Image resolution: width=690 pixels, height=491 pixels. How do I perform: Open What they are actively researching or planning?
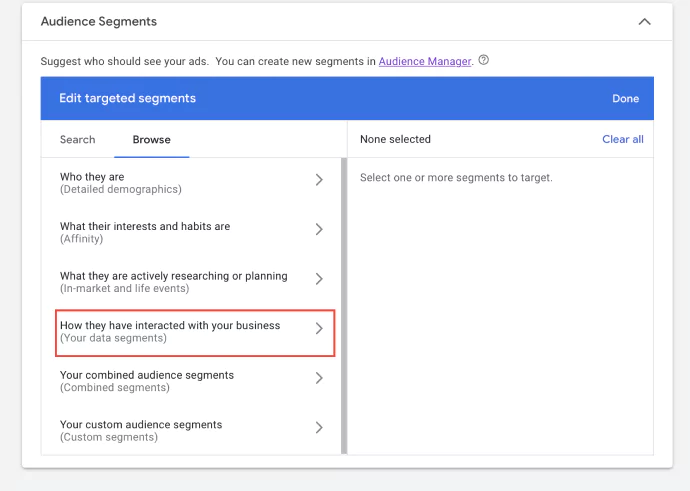(191, 282)
